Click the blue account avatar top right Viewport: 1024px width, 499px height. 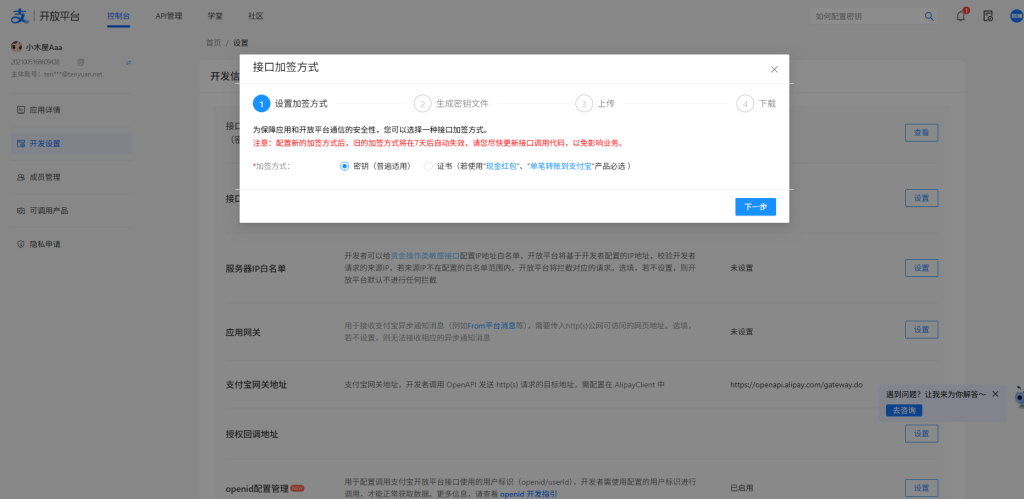click(1017, 16)
